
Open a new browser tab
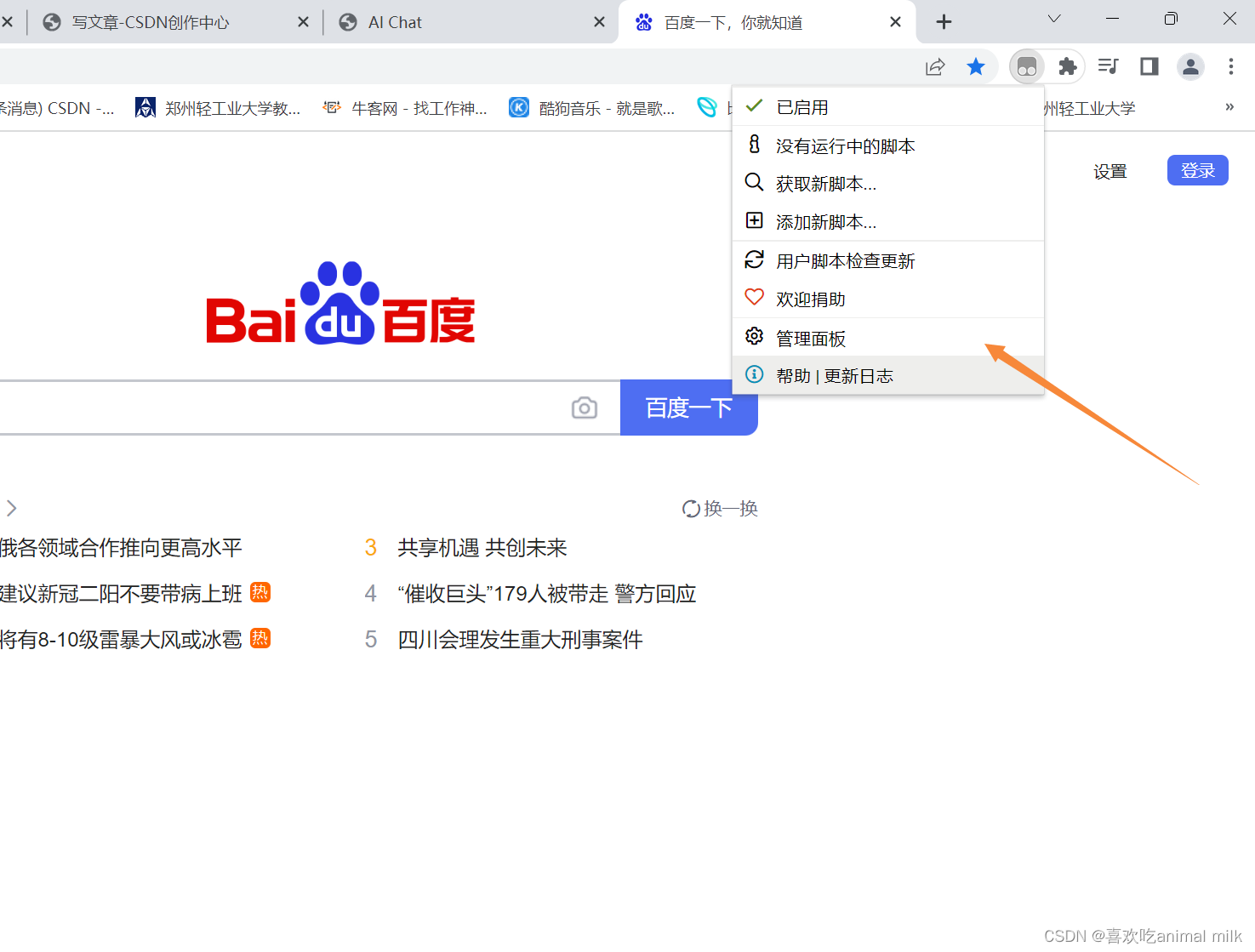[x=944, y=22]
